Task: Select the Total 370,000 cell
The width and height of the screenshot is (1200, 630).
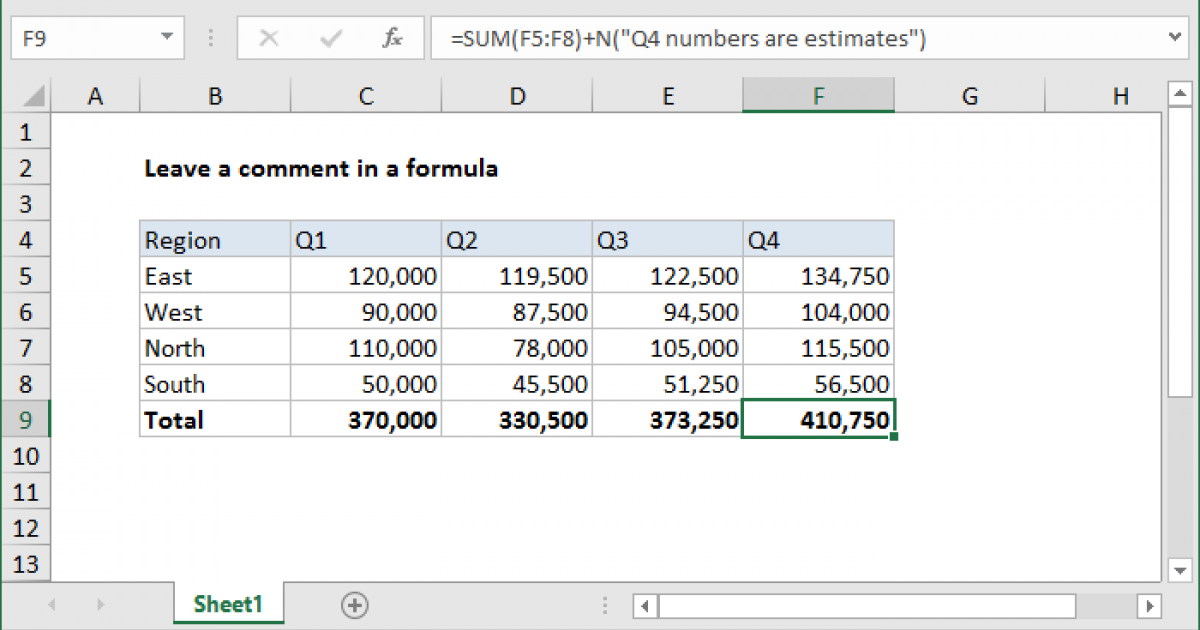Action: (x=366, y=420)
